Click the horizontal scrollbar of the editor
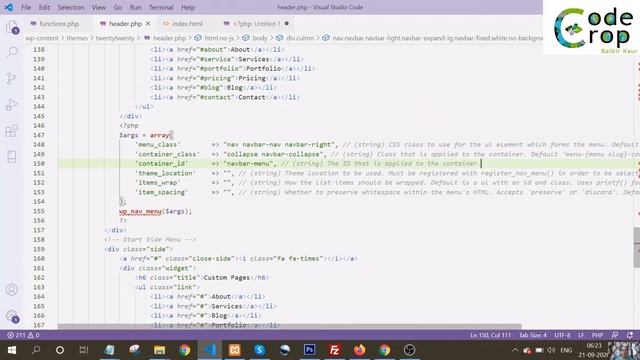This screenshot has height=360, width=640. point(289,327)
